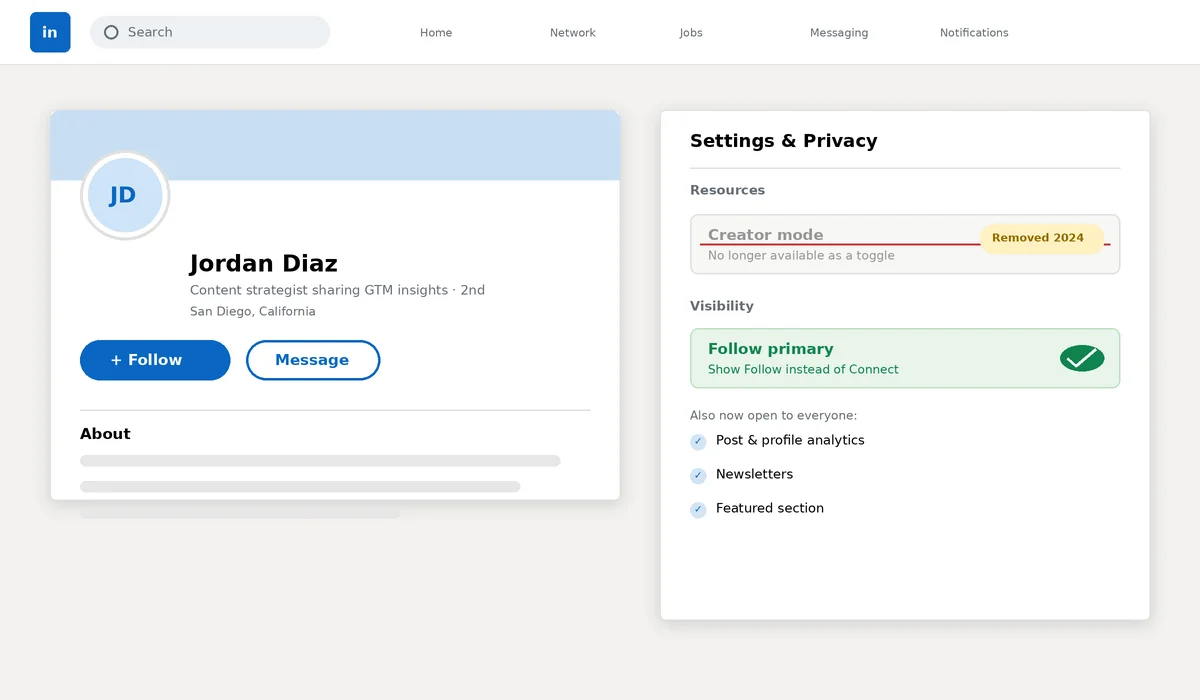Click the Follow primary setting title
The image size is (1200, 700).
coord(771,349)
